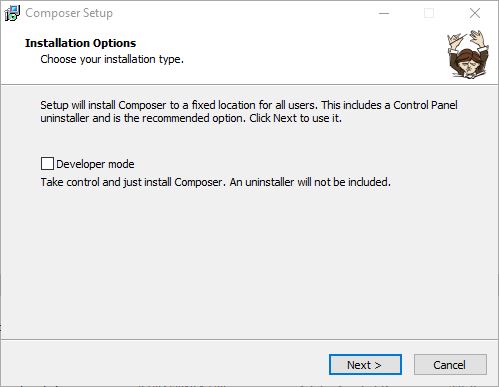Click the "Developer mode" label text
Screen dimensions: 499x387
95,164
